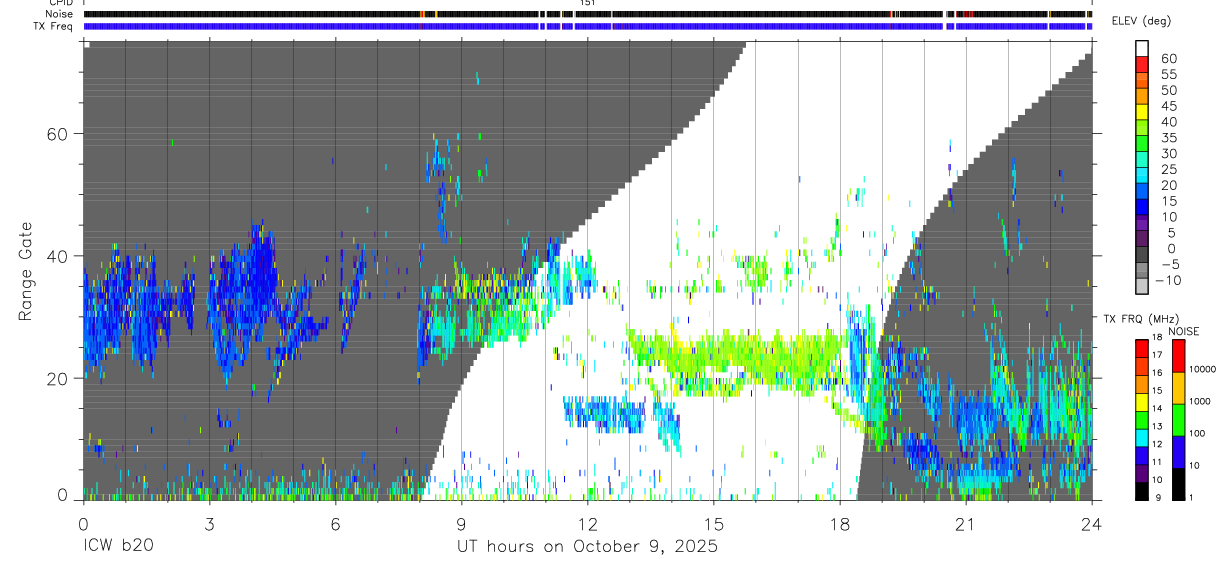The image size is (1228, 567).
Task: Click the '12' tick on UT hours axis
Action: coord(587,523)
